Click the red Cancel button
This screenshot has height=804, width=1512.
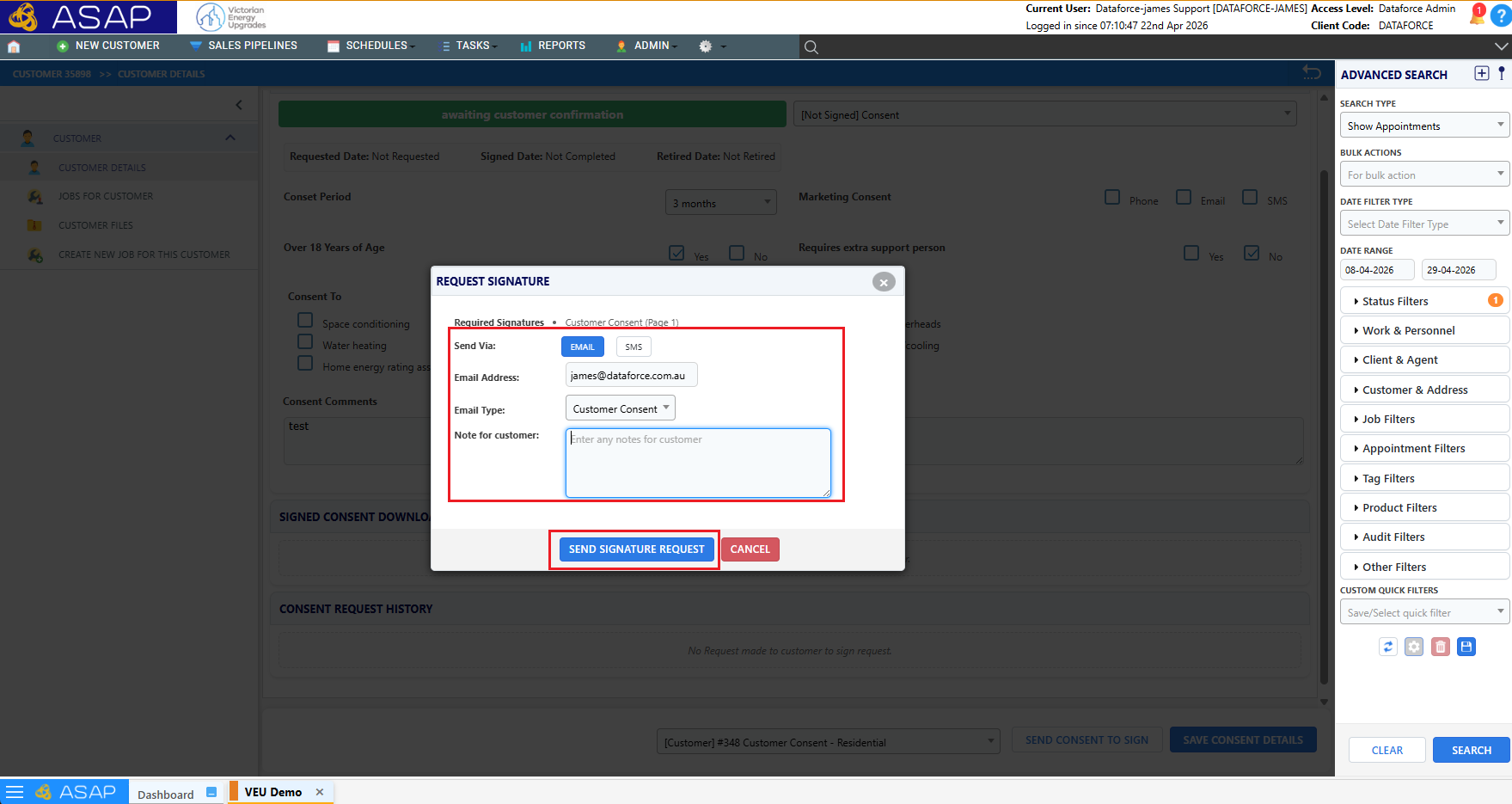[750, 549]
